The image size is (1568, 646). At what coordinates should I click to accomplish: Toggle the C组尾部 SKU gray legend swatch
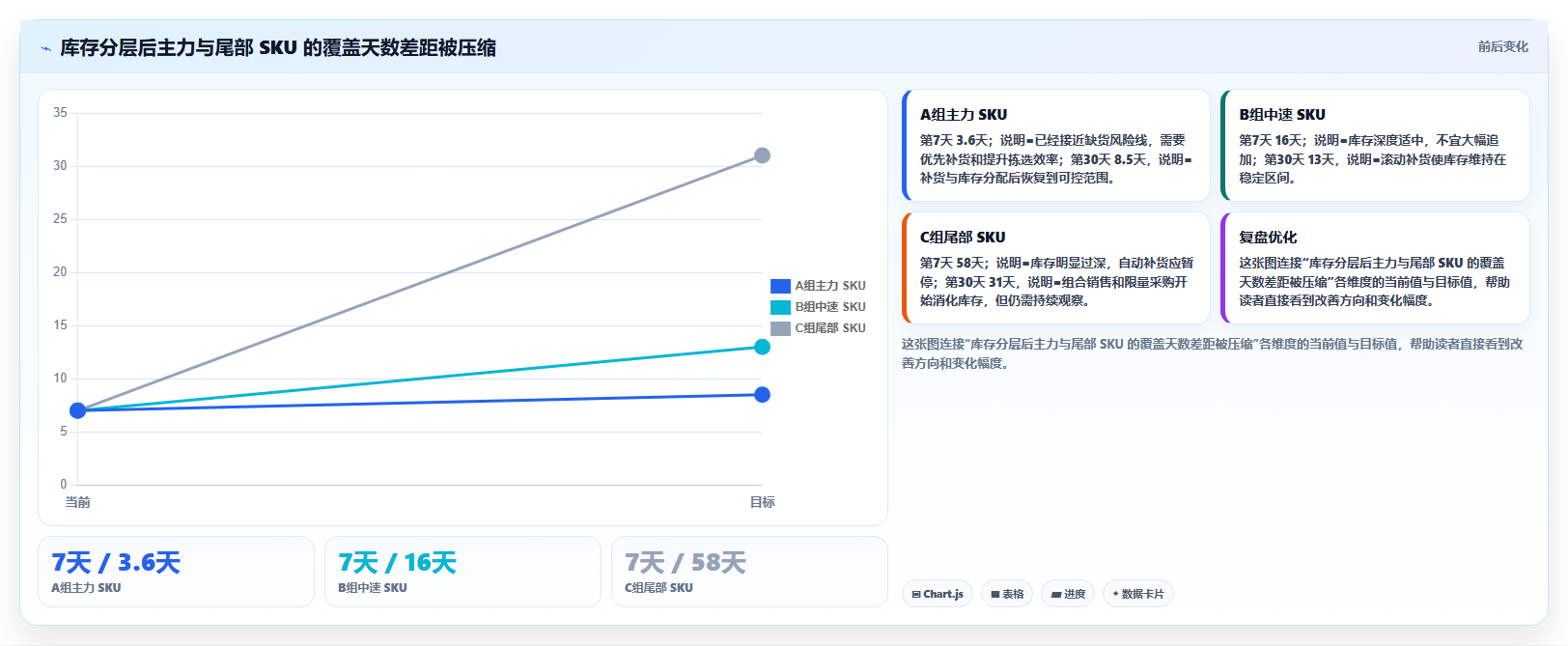780,328
